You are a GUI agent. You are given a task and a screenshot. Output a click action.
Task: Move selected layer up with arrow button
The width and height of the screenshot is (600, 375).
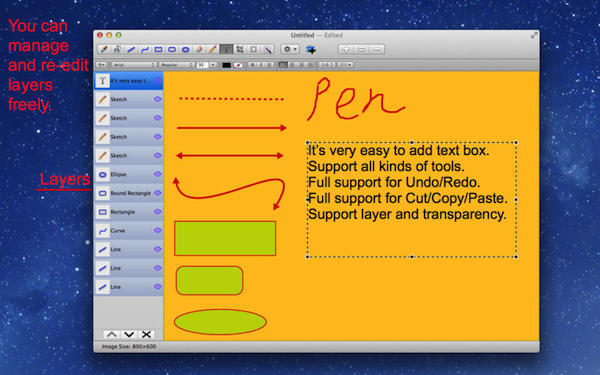[x=112, y=334]
